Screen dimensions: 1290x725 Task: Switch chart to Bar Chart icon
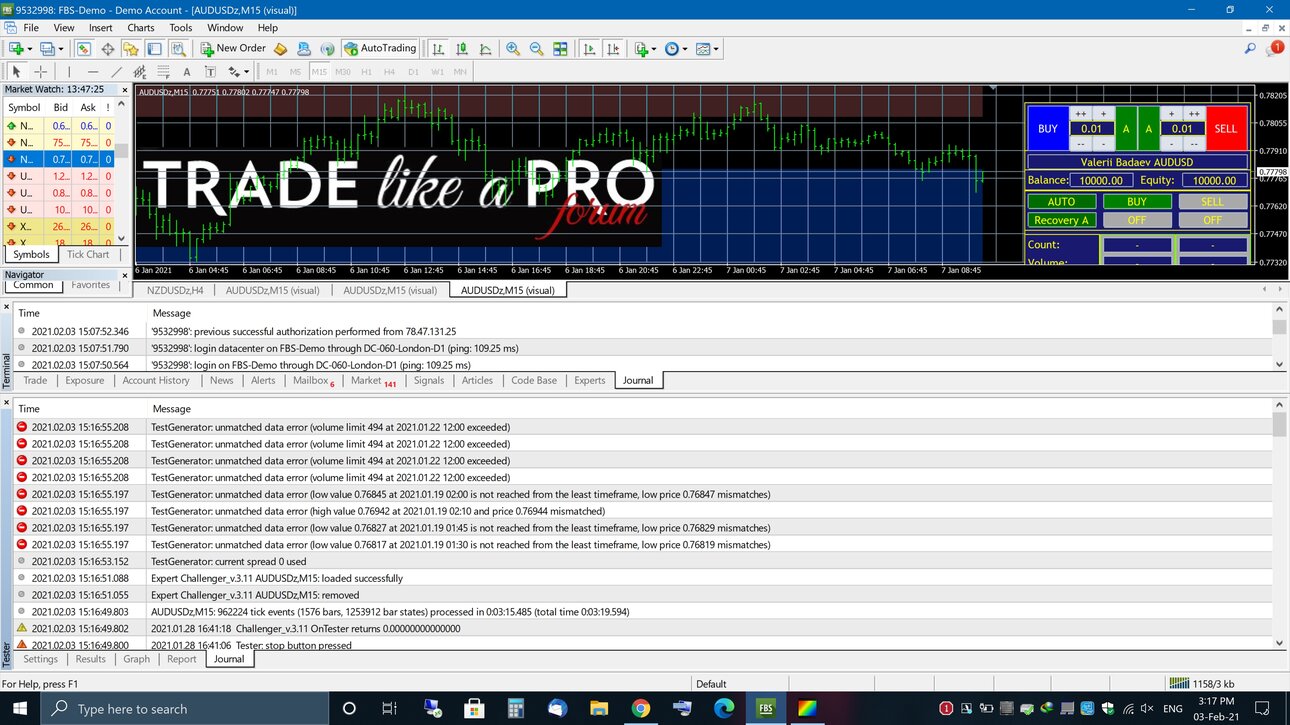438,48
